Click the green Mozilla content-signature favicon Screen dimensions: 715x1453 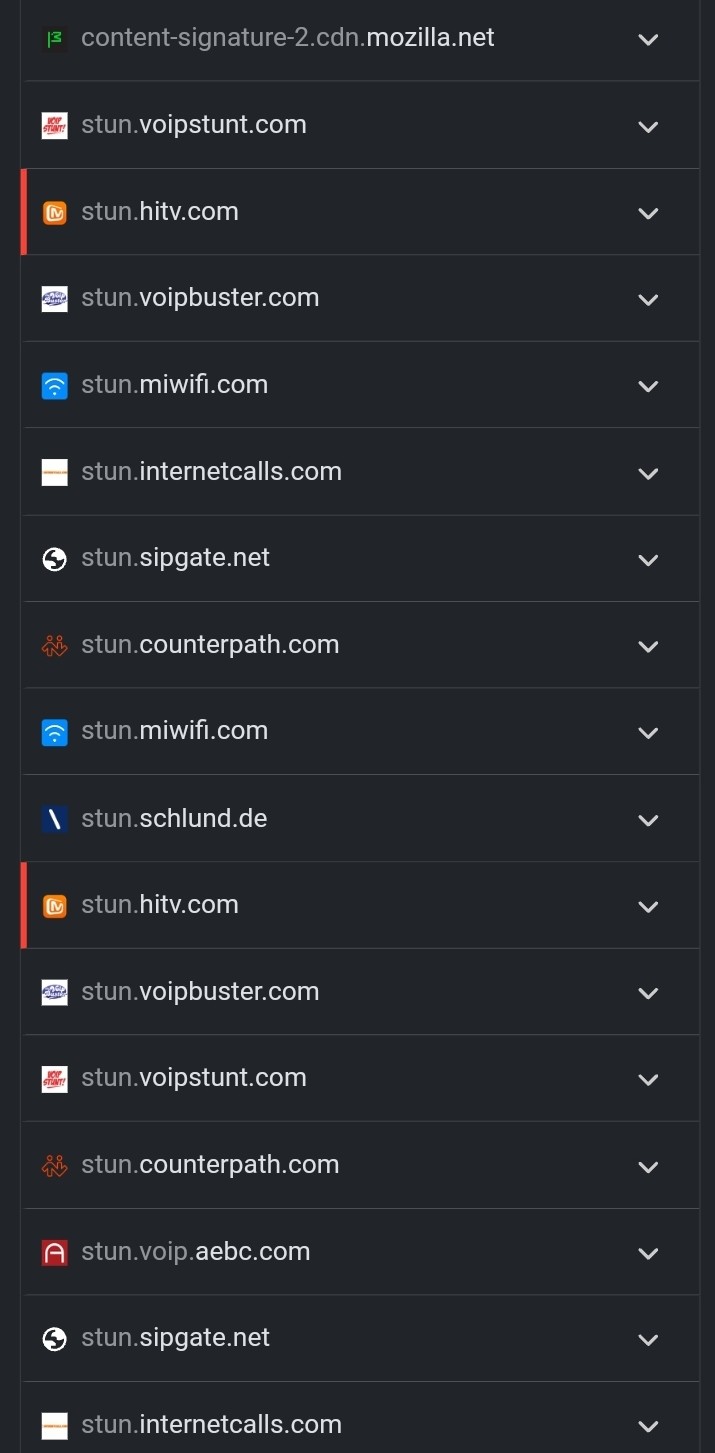click(54, 39)
